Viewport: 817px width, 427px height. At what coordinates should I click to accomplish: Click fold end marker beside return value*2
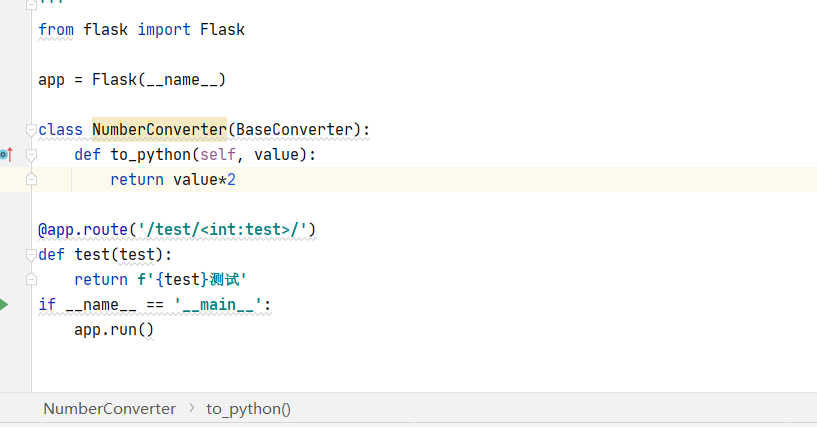[31, 180]
